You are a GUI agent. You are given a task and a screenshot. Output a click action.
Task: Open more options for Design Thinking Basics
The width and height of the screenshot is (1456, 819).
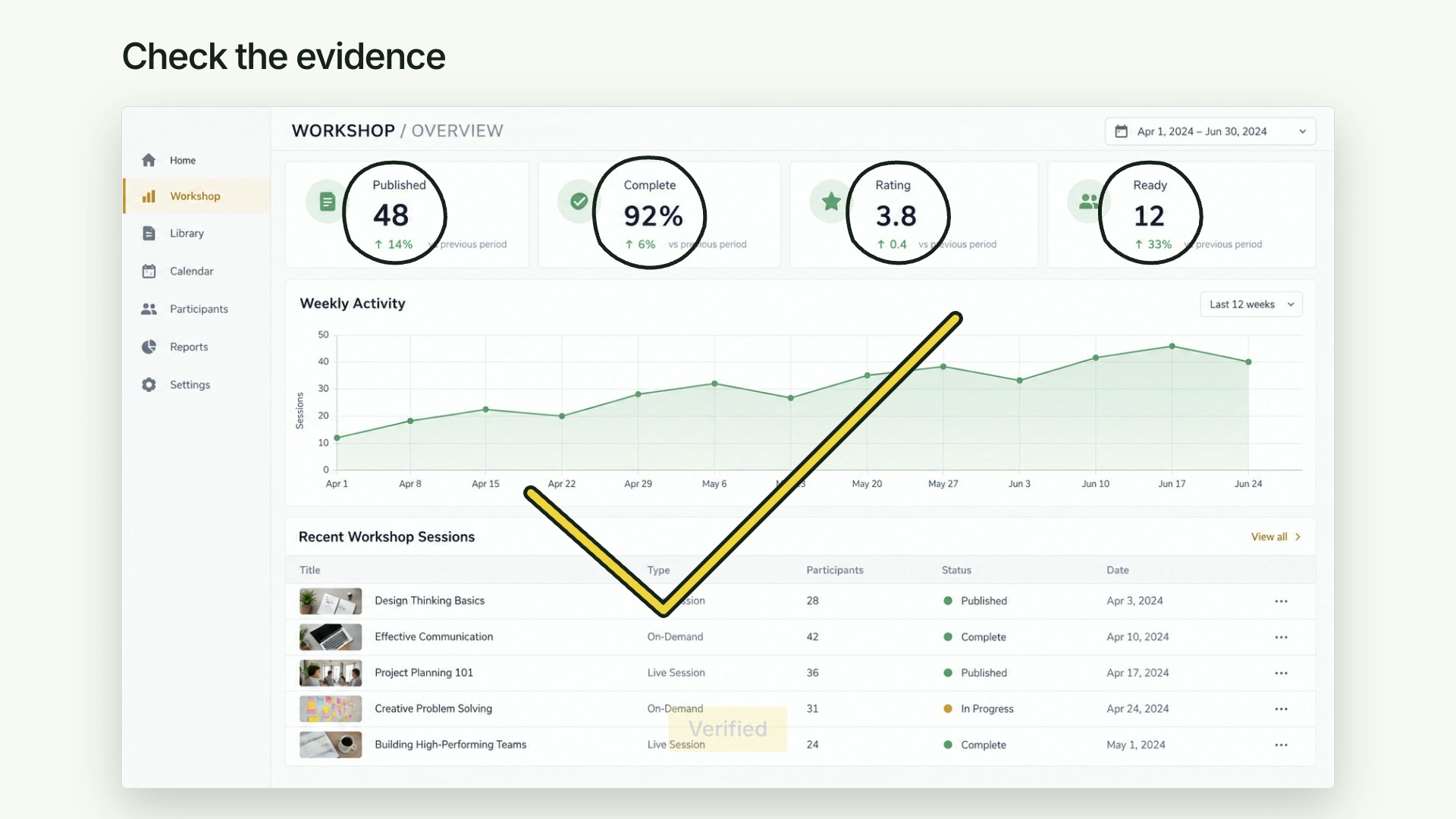(x=1281, y=601)
